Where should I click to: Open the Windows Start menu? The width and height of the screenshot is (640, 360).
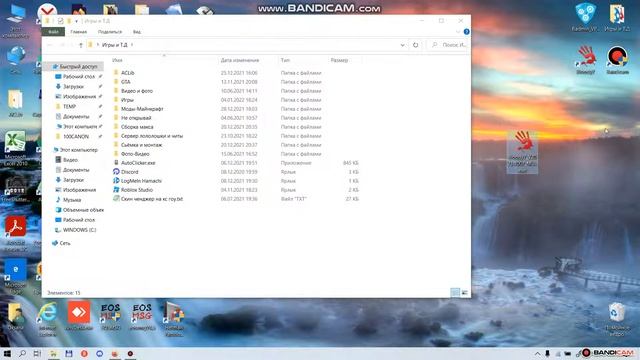pyautogui.click(x=7, y=353)
